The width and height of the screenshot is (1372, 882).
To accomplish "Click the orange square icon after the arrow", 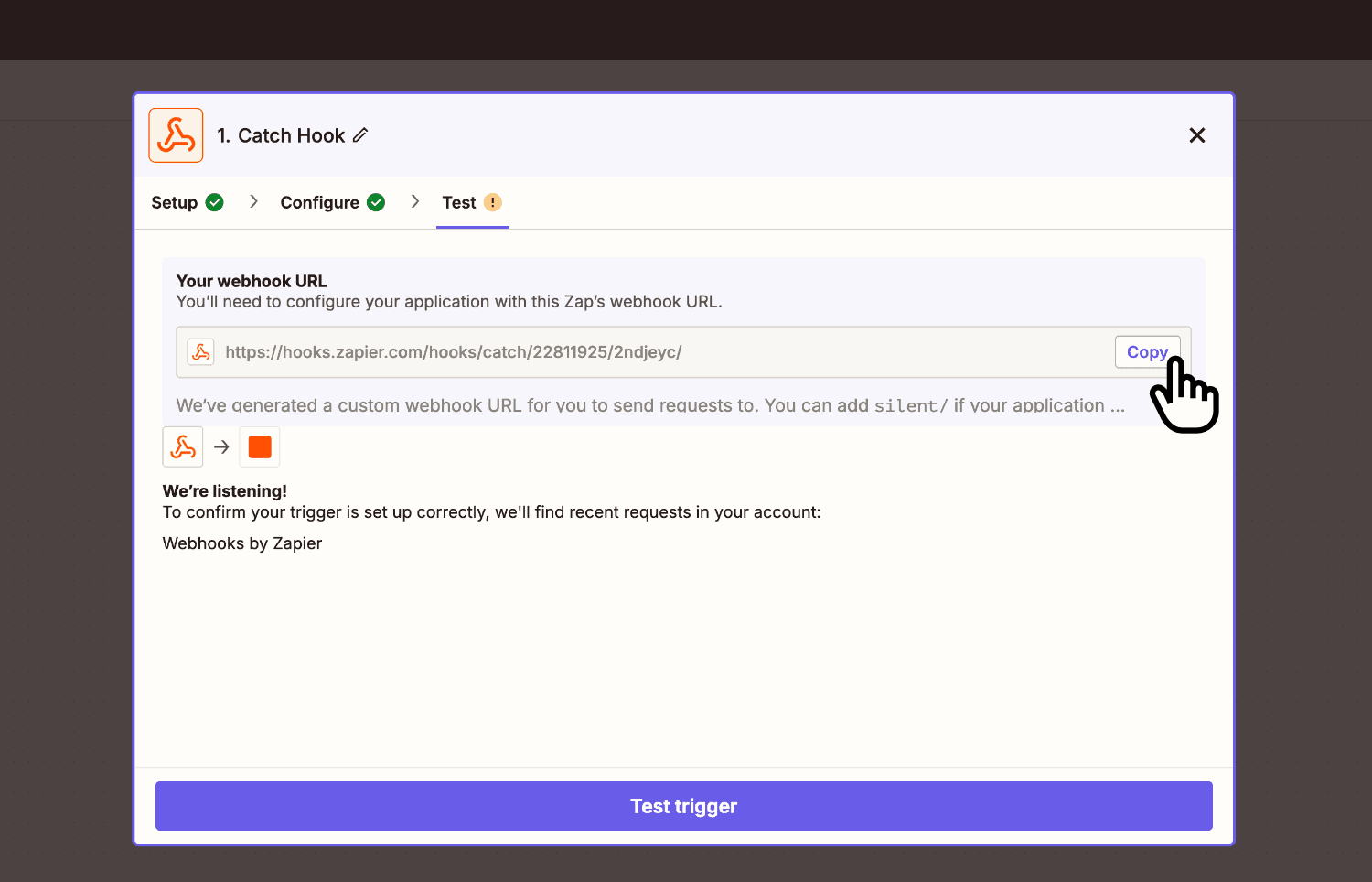I will pyautogui.click(x=260, y=446).
